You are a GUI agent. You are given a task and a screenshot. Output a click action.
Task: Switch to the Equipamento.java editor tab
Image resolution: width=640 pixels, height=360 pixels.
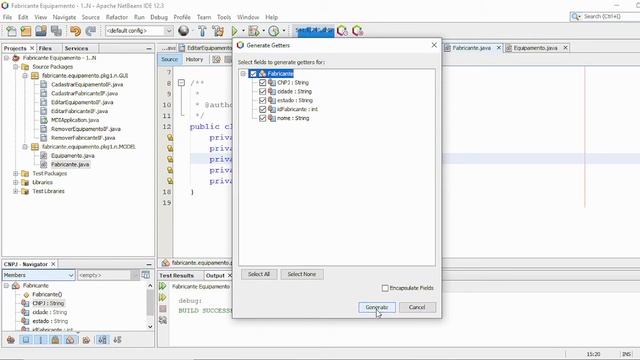tap(535, 48)
